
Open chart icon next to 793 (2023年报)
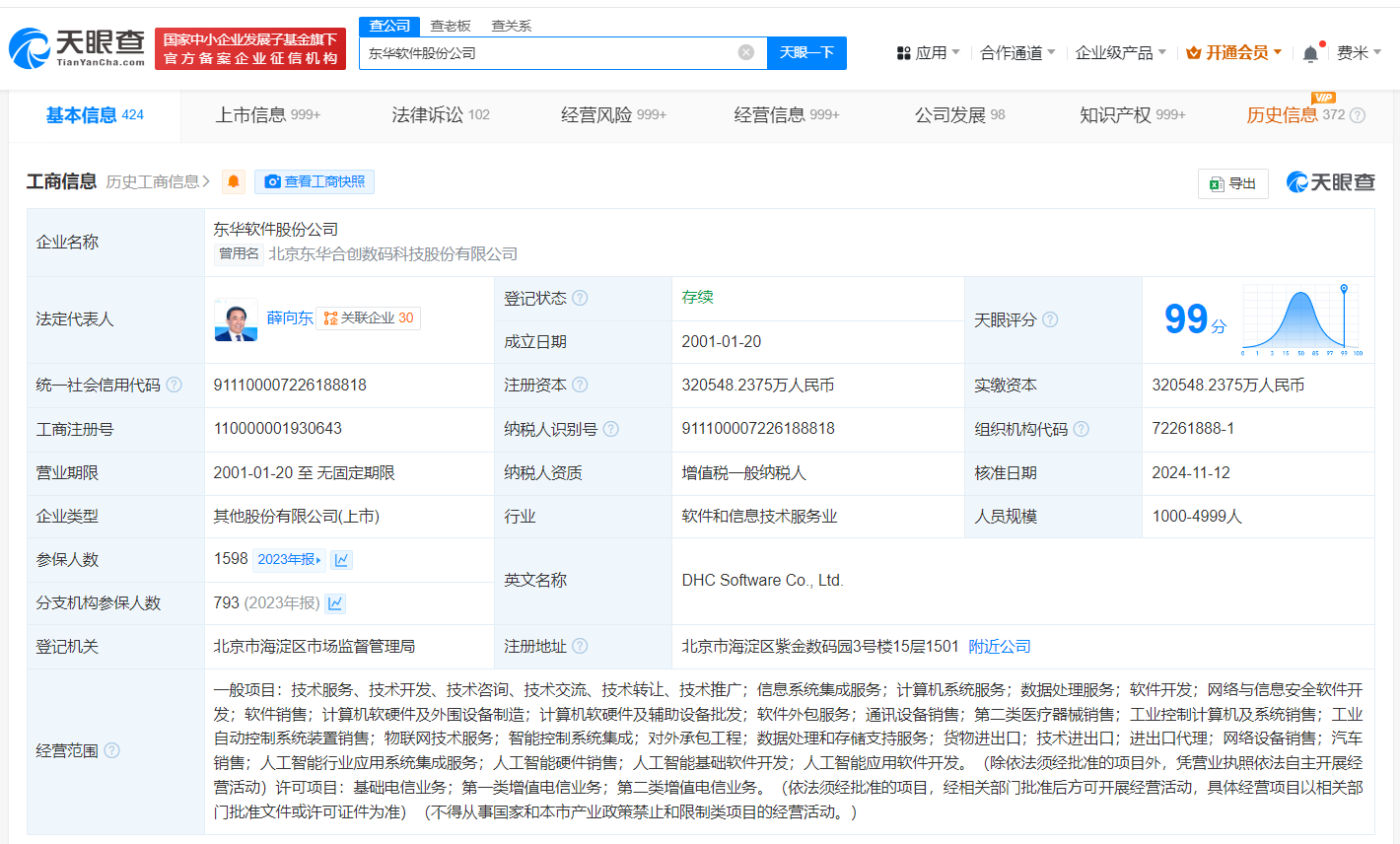coord(335,603)
